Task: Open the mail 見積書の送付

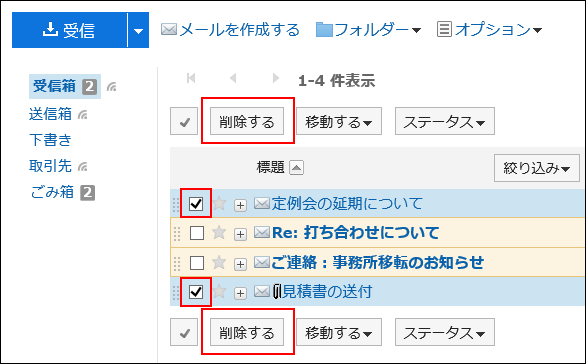Action: pyautogui.click(x=327, y=291)
